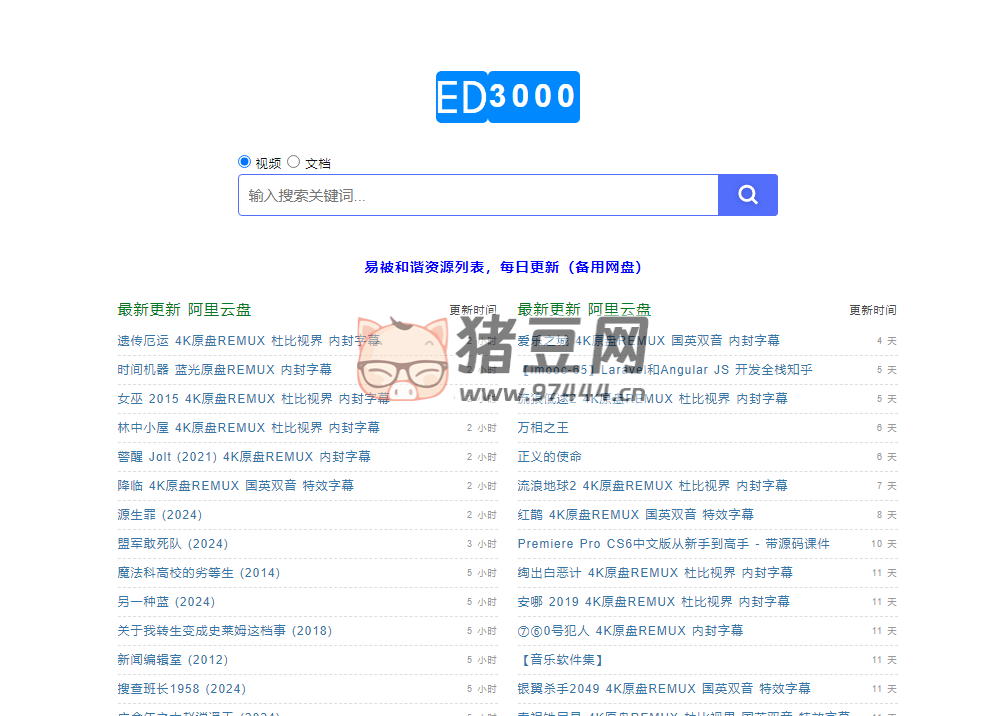This screenshot has width=1007, height=716.
Task: Open 搜查班长1958 (2024) link
Action: (x=182, y=688)
